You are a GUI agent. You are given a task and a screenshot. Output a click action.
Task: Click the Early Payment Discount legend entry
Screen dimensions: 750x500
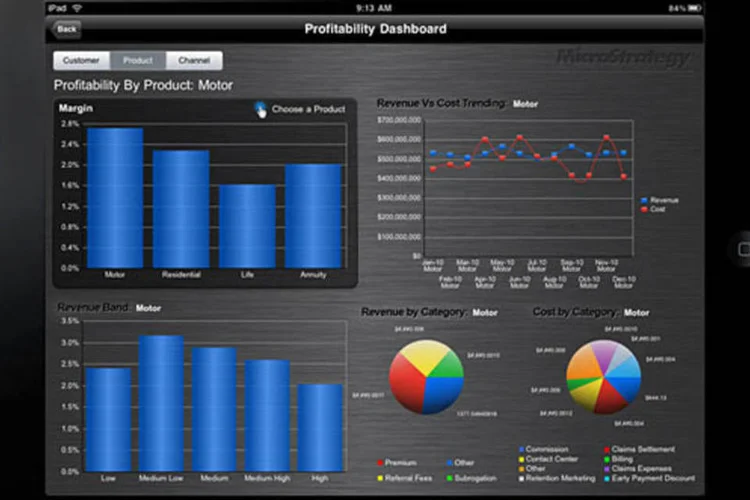pos(649,478)
